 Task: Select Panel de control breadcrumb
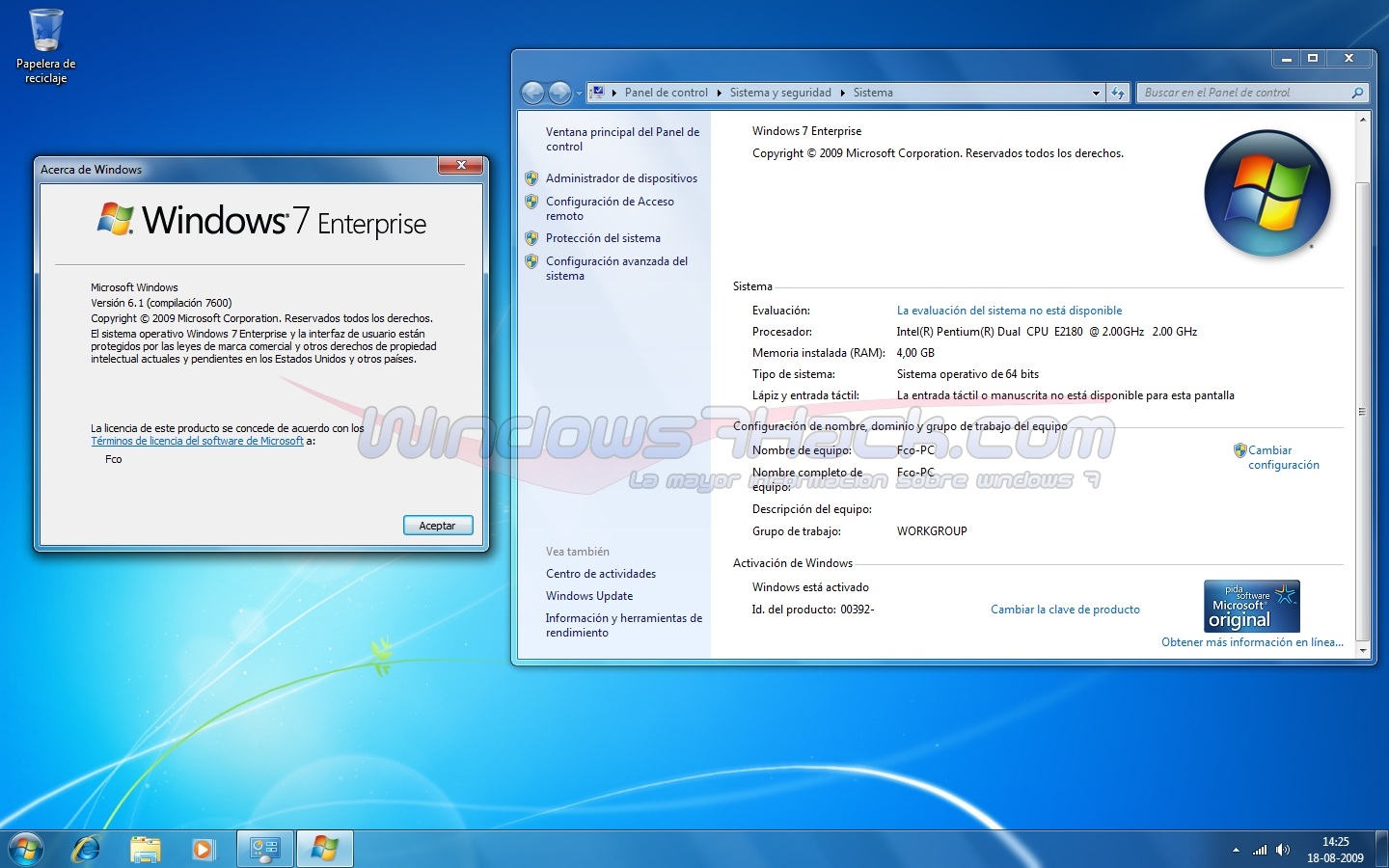(666, 93)
